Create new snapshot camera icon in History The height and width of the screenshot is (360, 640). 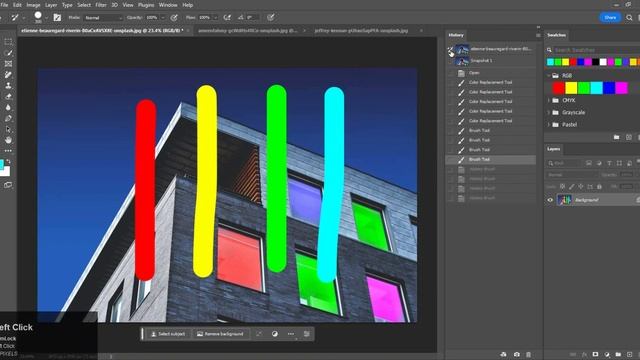pos(516,354)
